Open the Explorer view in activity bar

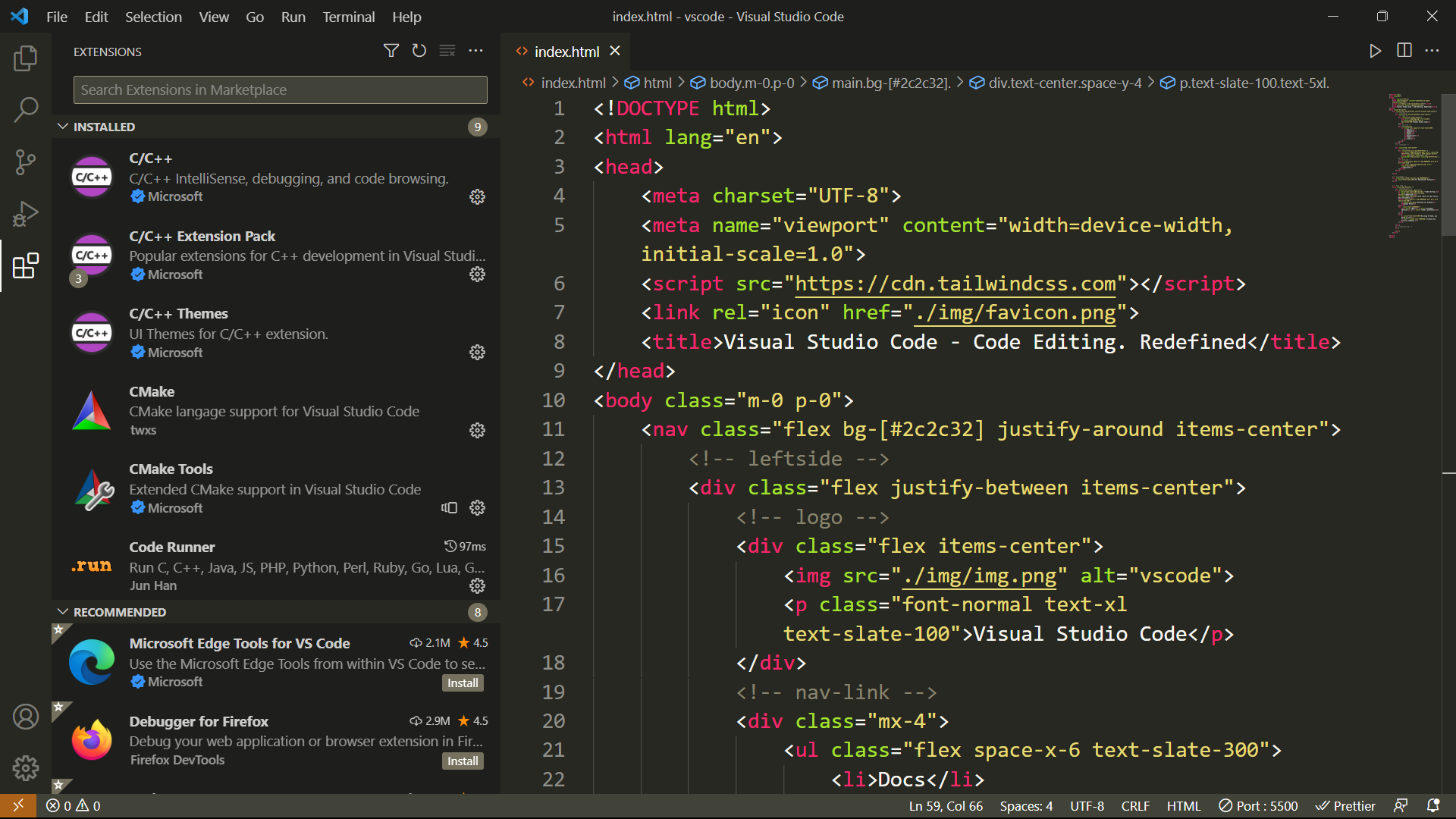[26, 58]
